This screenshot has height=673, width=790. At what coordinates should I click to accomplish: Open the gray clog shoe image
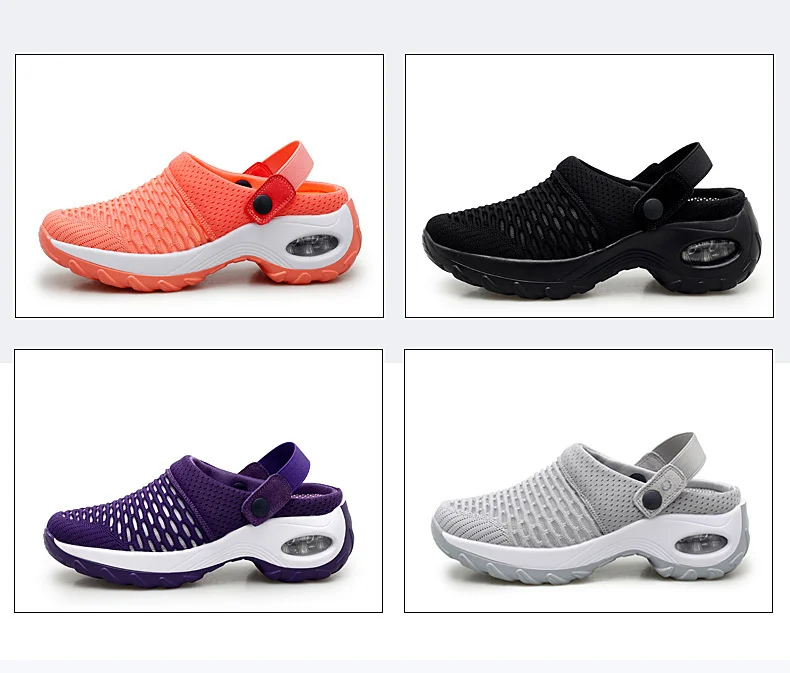pyautogui.click(x=588, y=481)
